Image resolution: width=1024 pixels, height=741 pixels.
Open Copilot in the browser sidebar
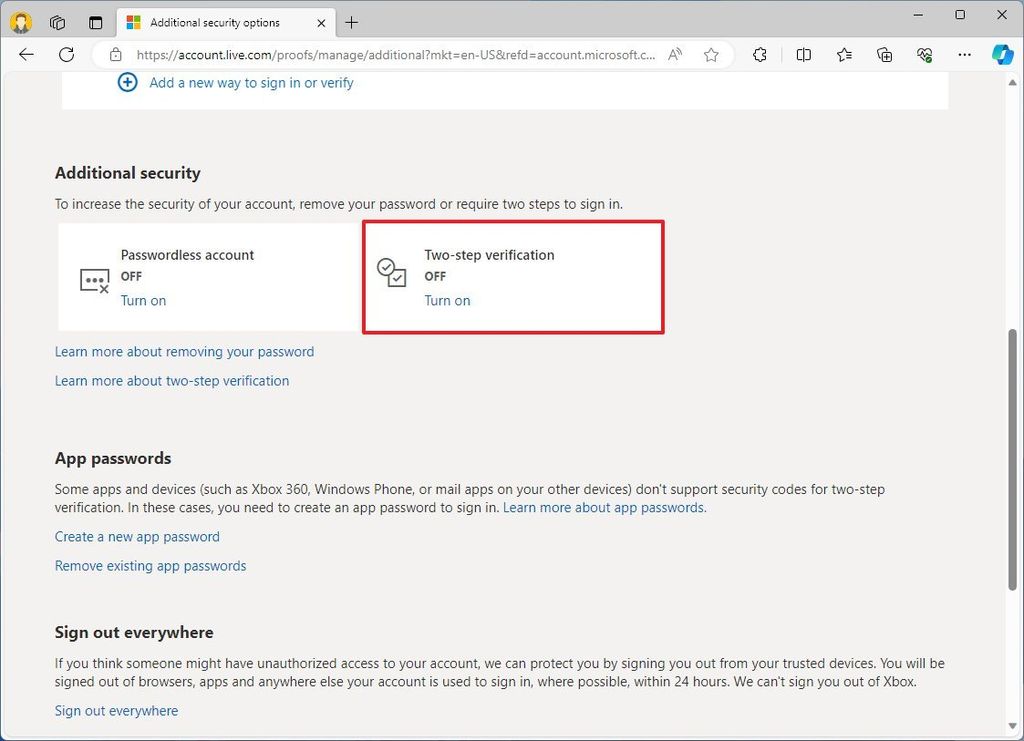(x=1002, y=55)
